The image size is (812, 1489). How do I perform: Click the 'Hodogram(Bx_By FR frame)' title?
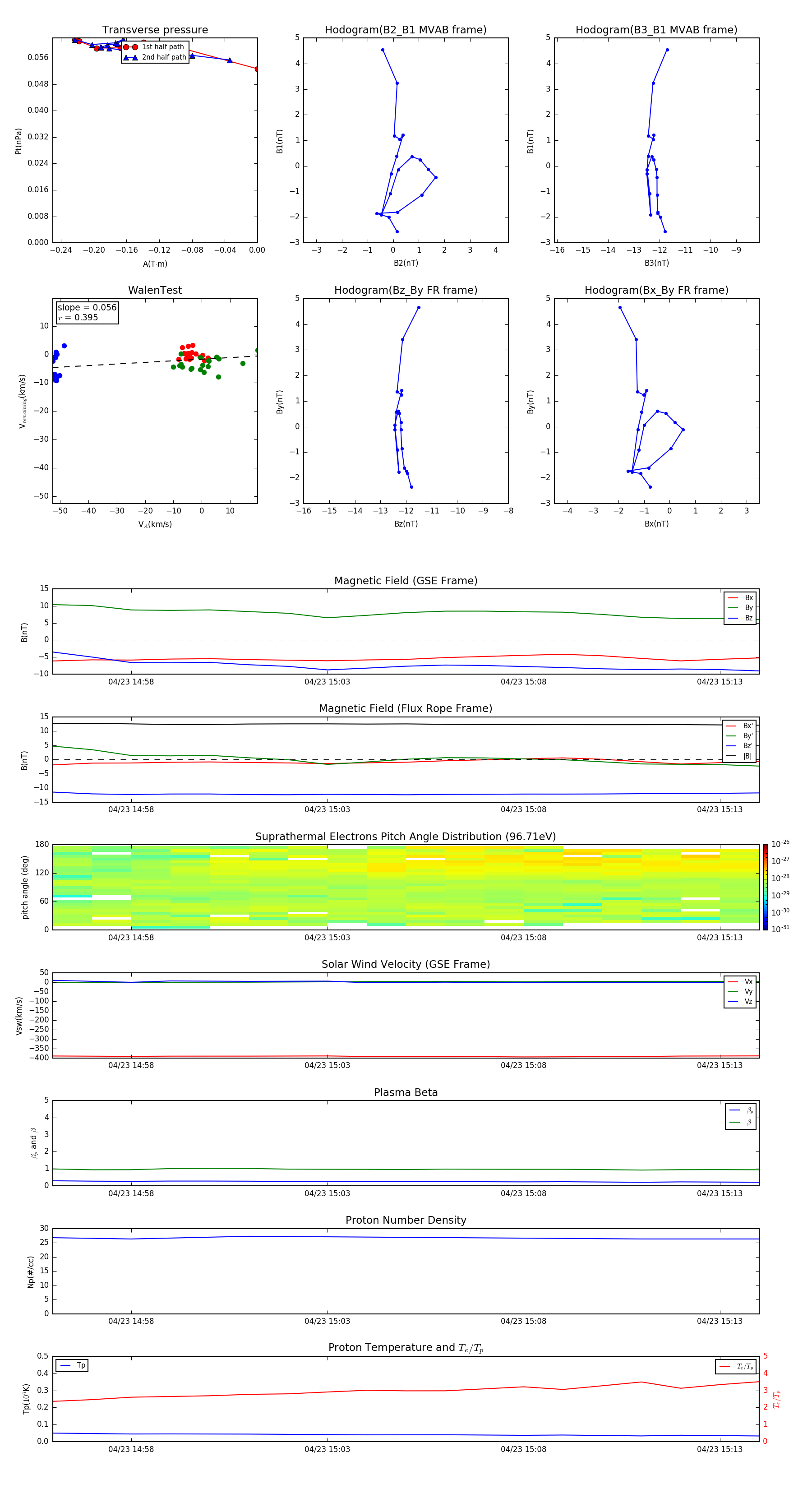[x=656, y=290]
